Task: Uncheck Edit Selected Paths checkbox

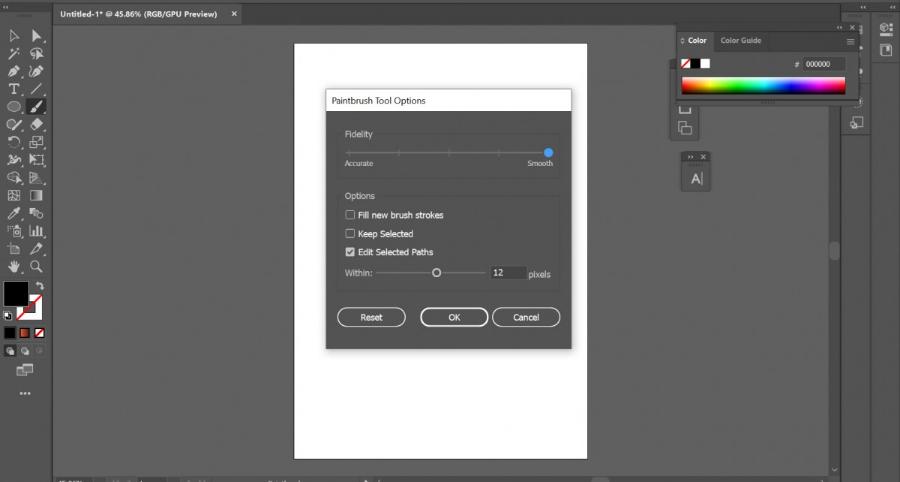Action: (350, 252)
